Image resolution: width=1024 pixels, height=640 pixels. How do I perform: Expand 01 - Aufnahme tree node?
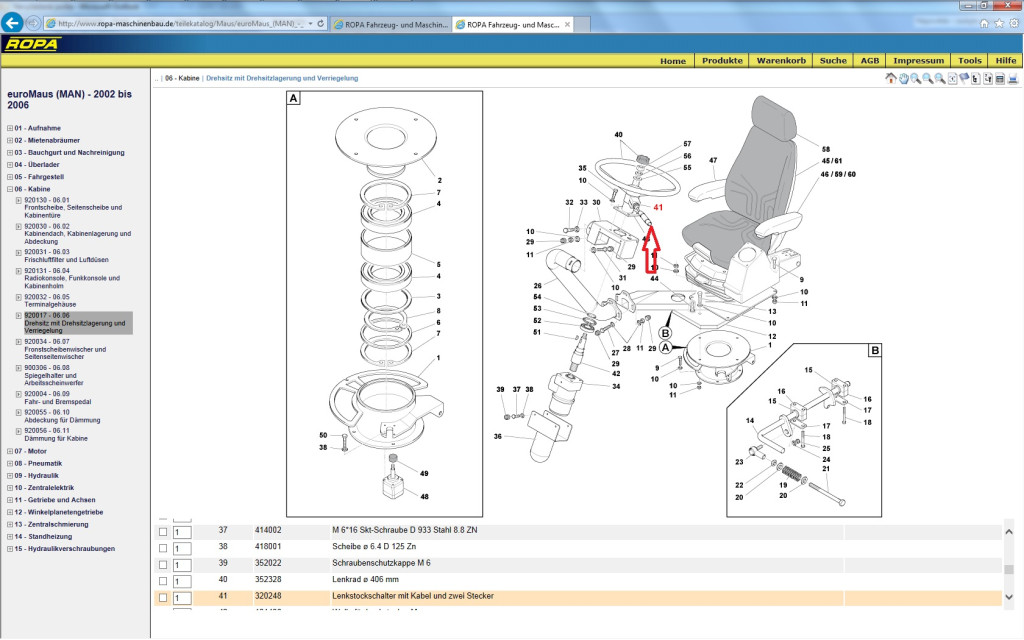[x=10, y=128]
